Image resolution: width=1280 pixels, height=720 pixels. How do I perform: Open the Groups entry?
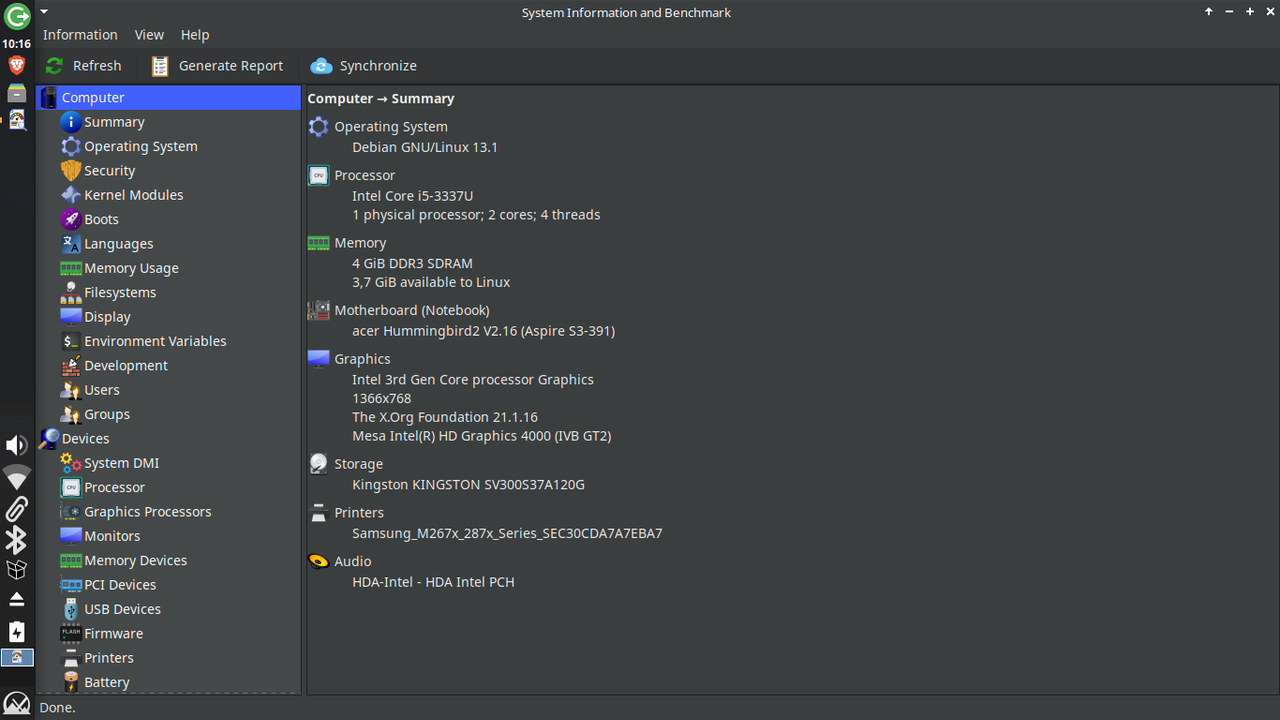point(106,414)
